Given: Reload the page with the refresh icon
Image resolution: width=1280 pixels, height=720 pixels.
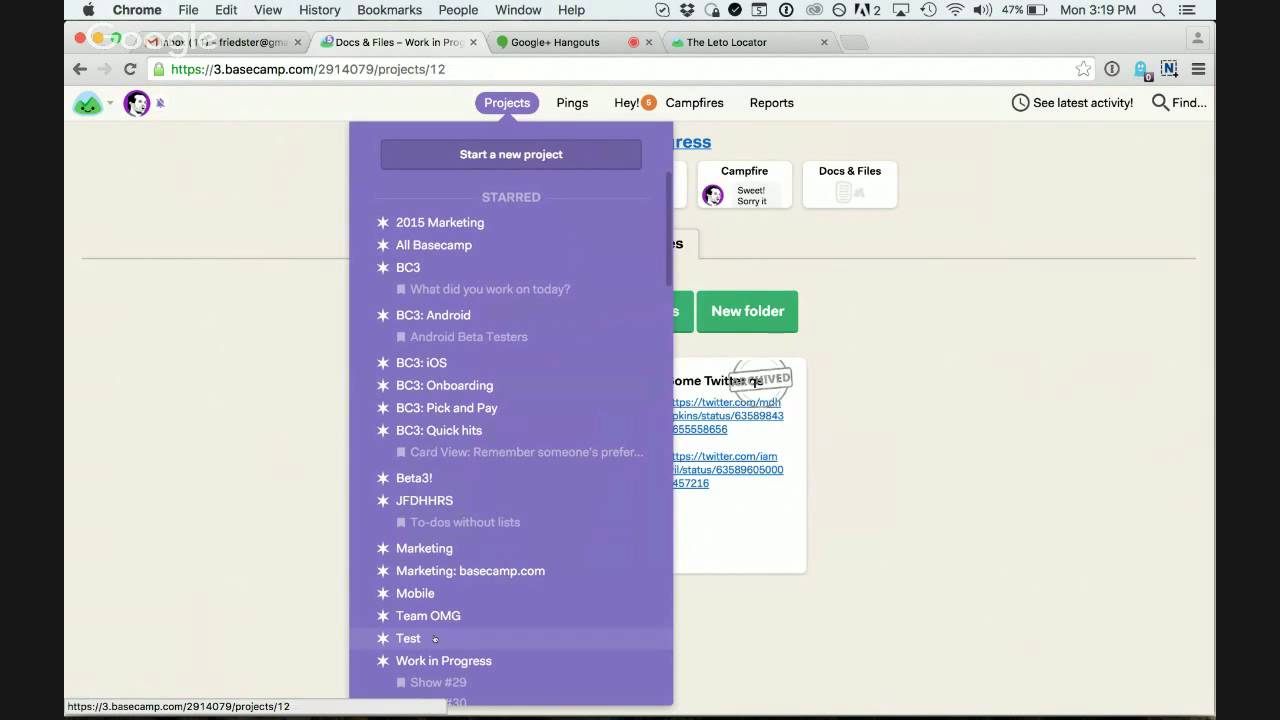Looking at the screenshot, I should pyautogui.click(x=129, y=69).
